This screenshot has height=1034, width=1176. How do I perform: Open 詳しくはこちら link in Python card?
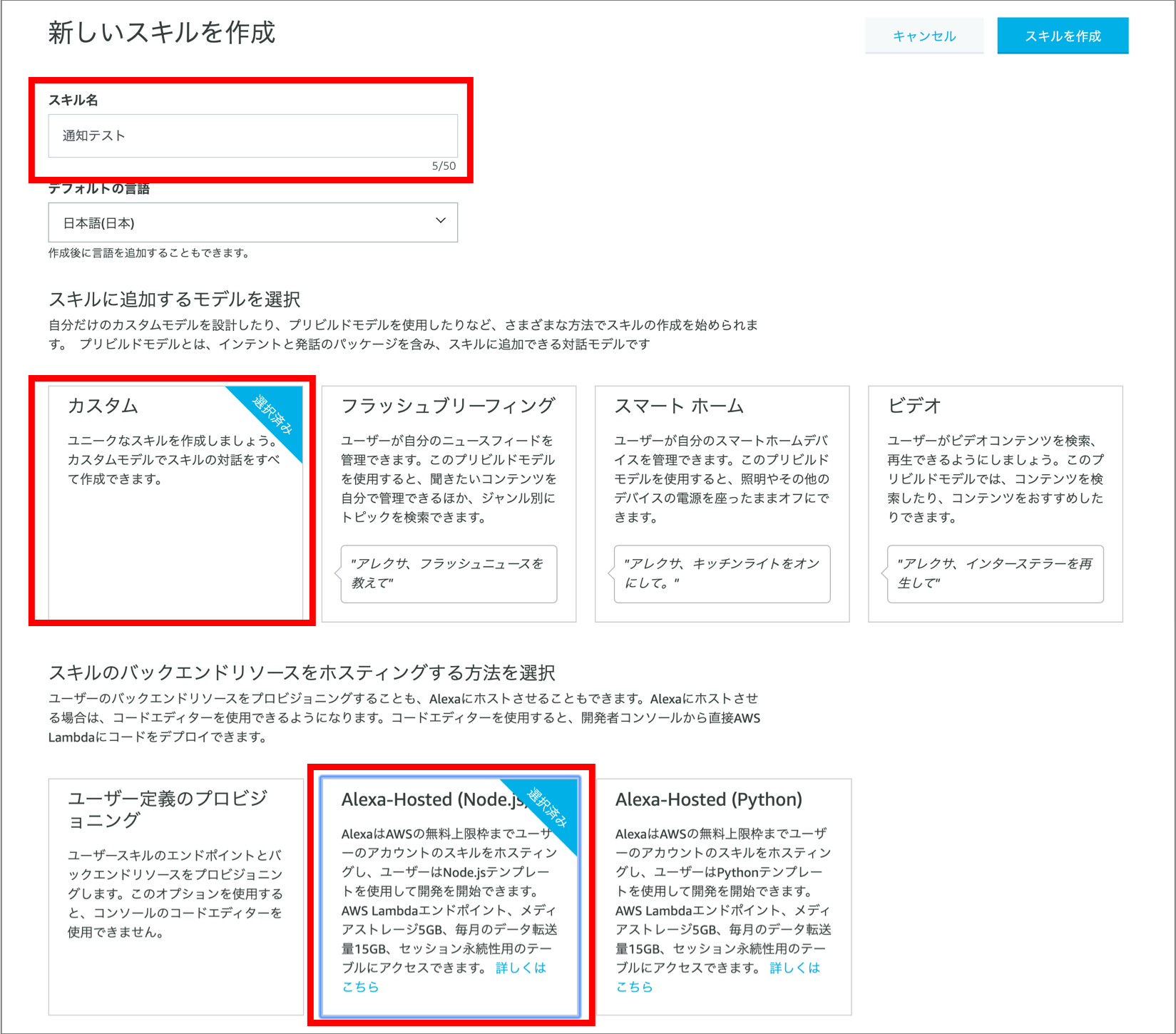[x=794, y=968]
